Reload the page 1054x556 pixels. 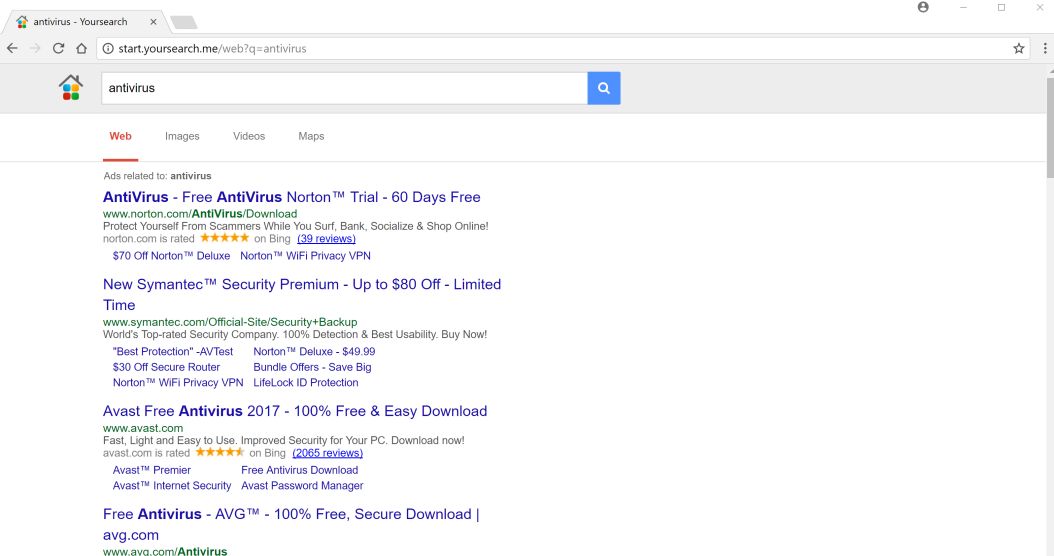click(58, 48)
